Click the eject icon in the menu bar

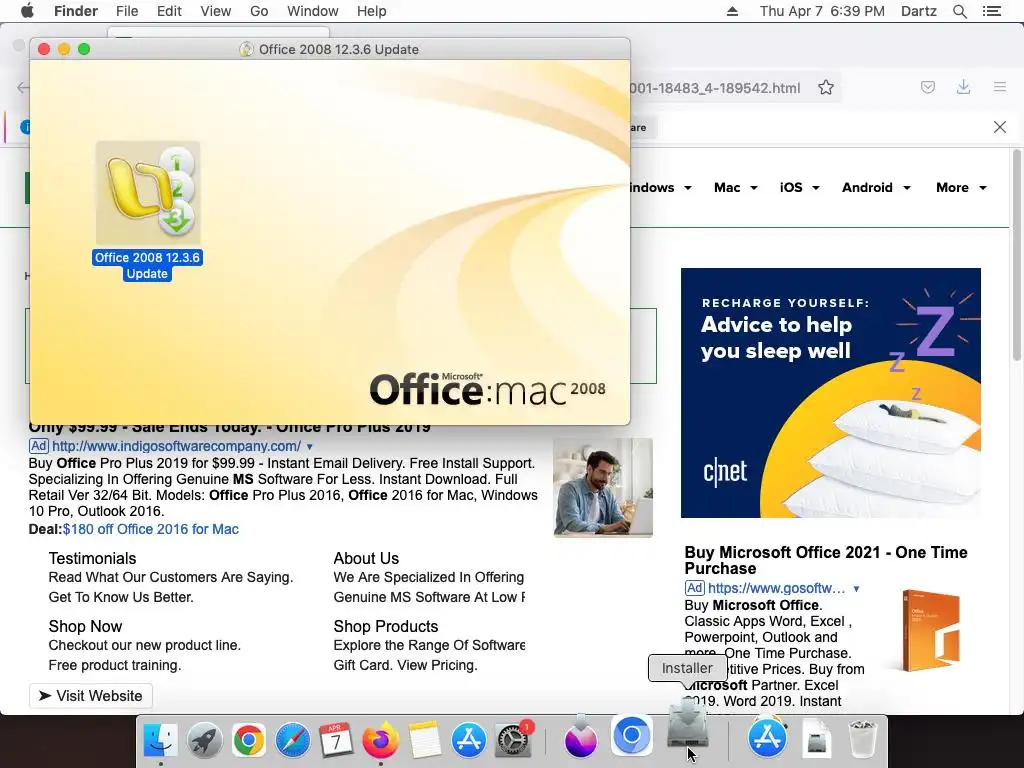click(732, 11)
